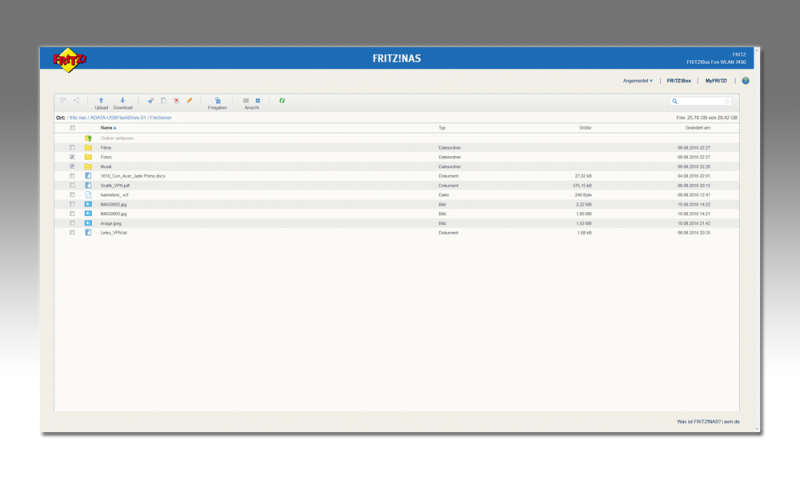
Task: Open the Musik folder name
Action: [106, 166]
